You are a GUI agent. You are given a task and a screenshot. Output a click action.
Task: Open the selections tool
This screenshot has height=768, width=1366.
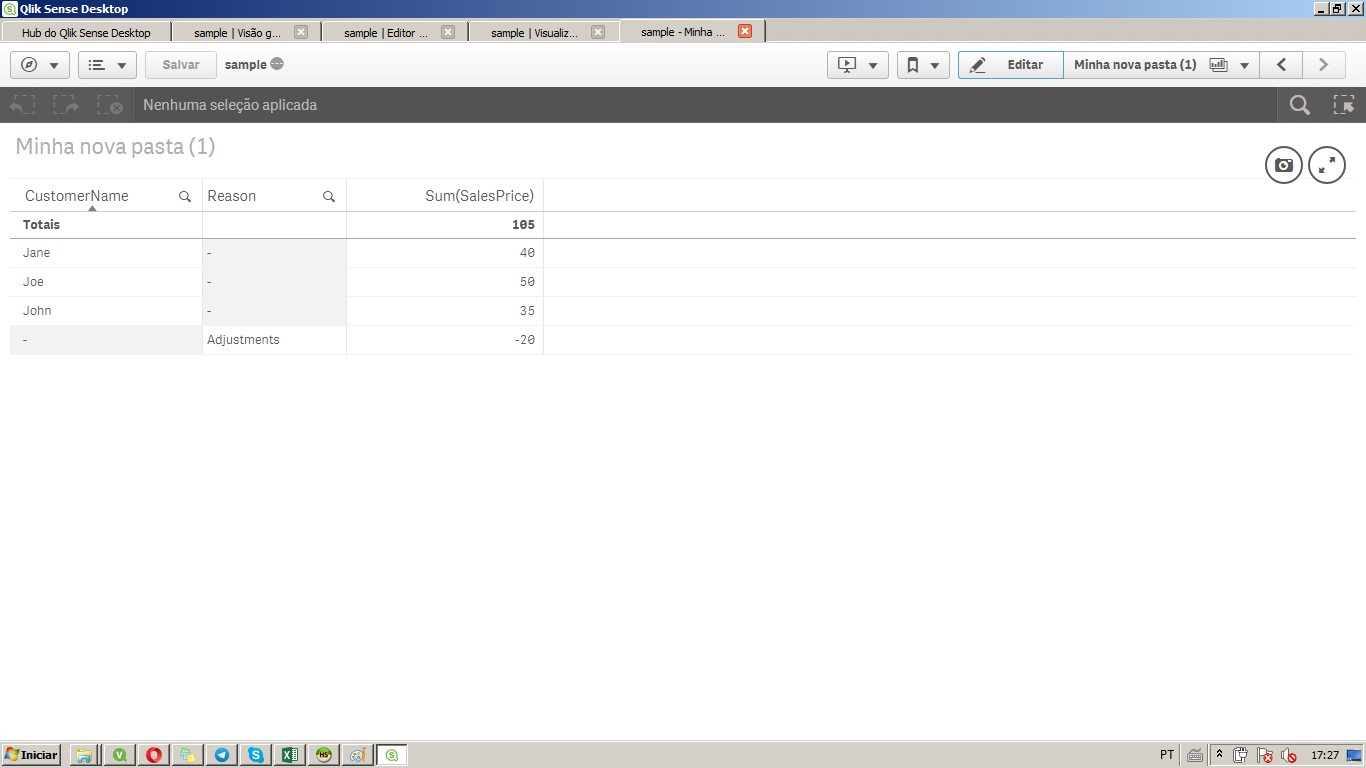1344,105
